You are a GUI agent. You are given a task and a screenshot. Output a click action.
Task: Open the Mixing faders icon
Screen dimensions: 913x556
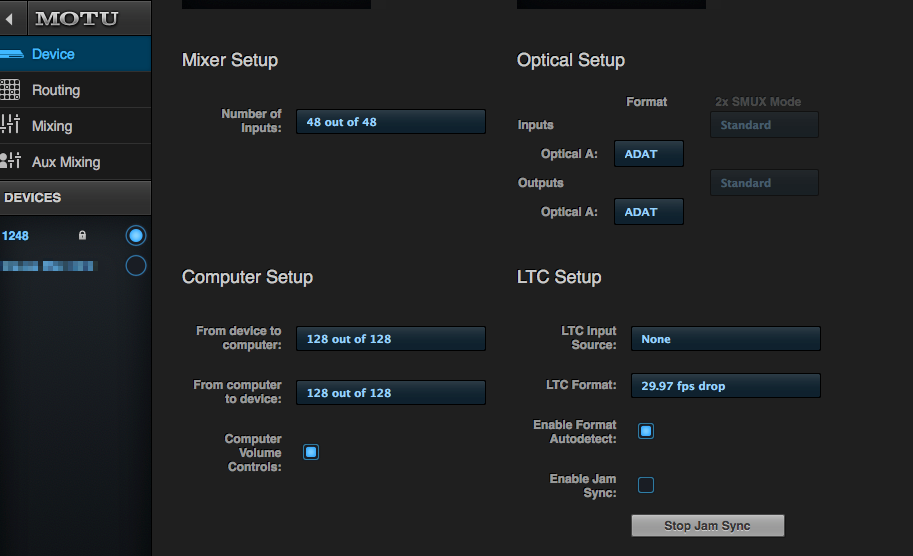pyautogui.click(x=10, y=124)
